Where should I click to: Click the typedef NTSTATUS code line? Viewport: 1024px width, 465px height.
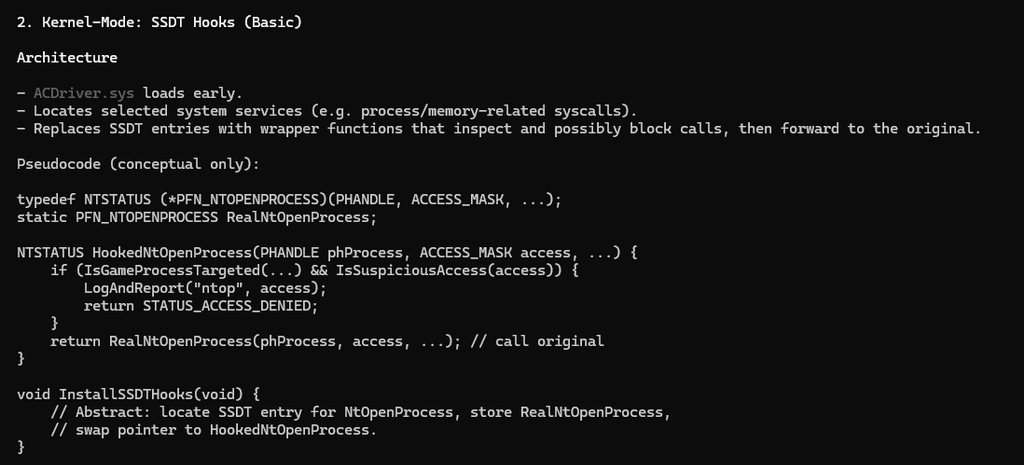click(289, 199)
